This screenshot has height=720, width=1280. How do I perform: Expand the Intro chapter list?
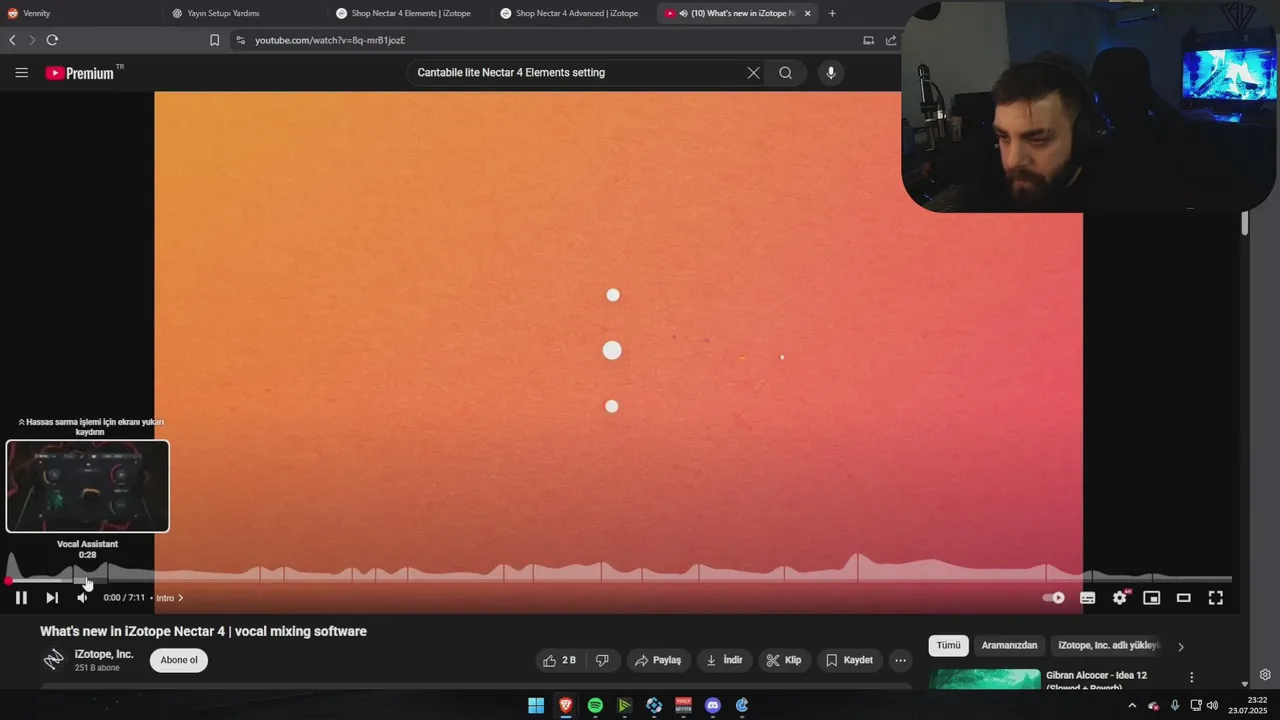point(169,598)
